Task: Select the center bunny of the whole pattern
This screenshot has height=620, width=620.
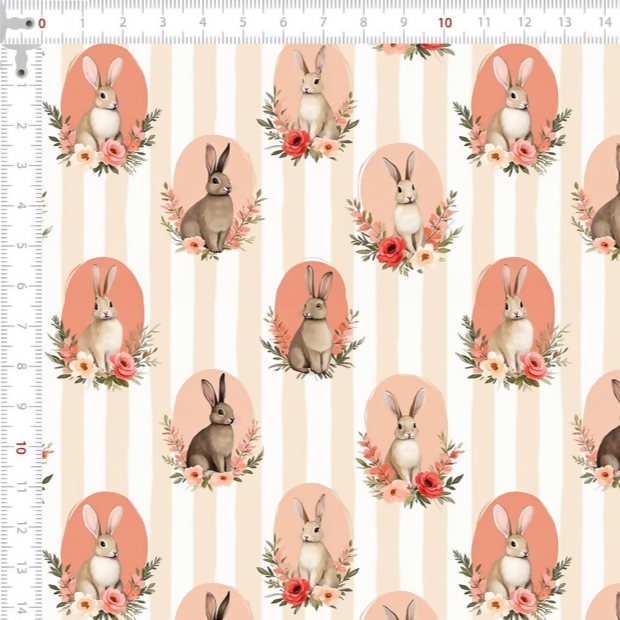Action: pyautogui.click(x=313, y=320)
